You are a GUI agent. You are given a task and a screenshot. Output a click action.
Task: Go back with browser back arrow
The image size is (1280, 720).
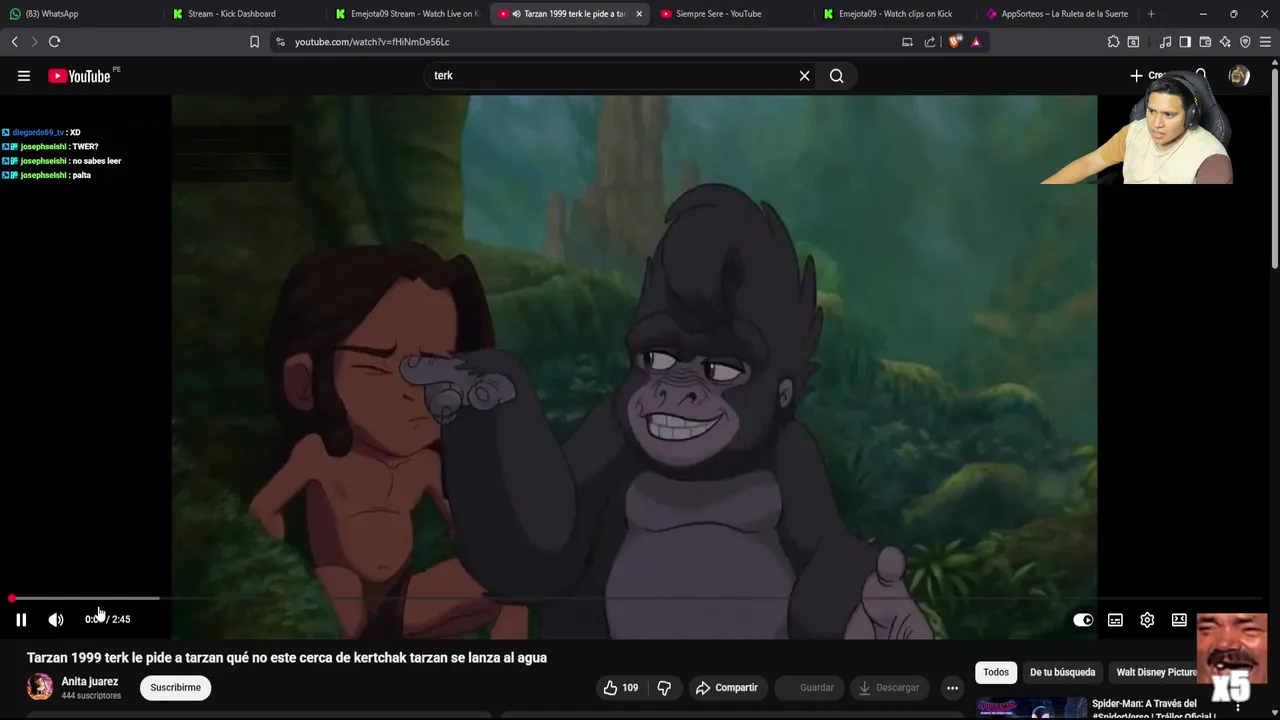click(x=15, y=42)
